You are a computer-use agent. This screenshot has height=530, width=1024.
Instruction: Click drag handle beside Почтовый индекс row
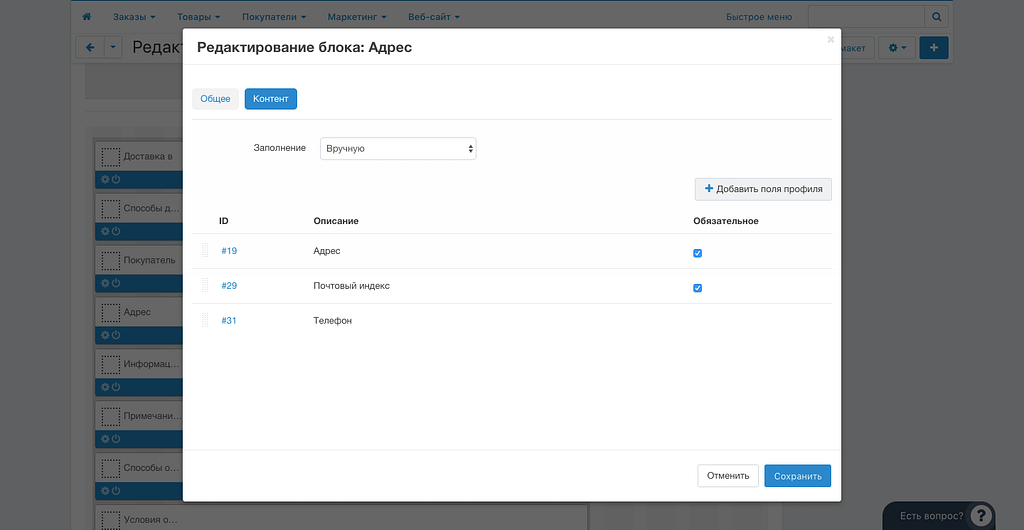pyautogui.click(x=205, y=286)
